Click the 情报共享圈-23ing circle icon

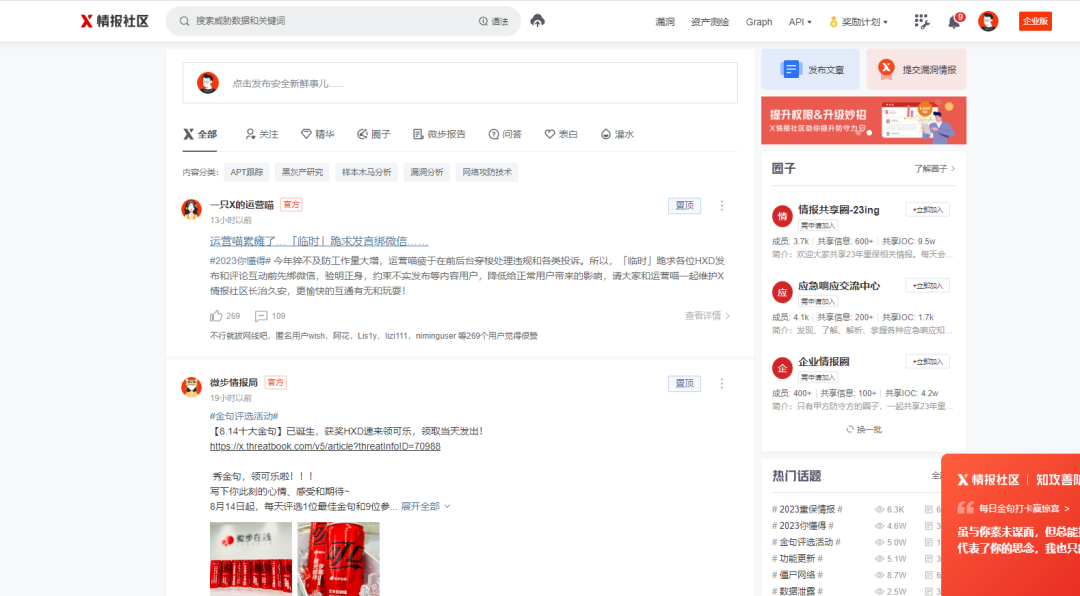pos(782,216)
